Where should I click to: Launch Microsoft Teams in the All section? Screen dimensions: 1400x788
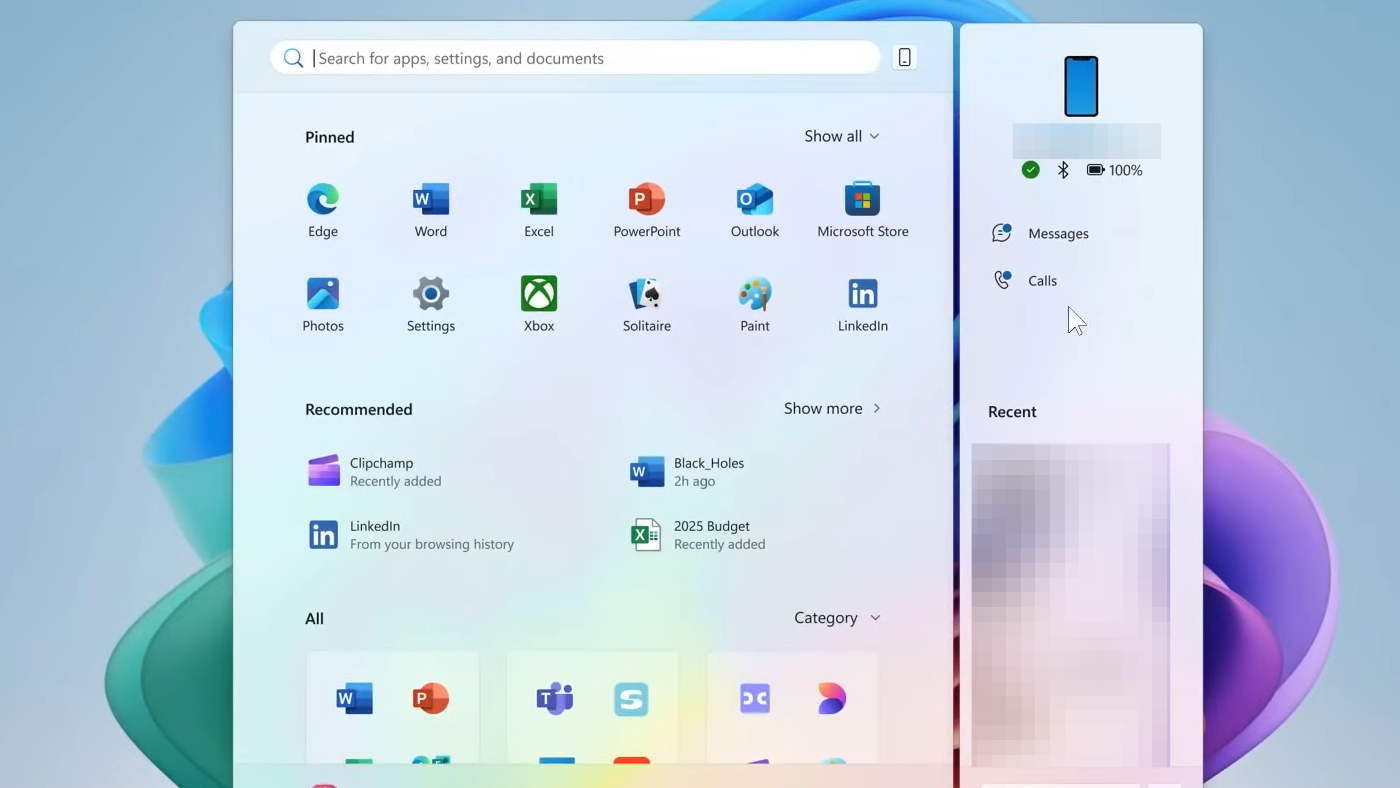click(554, 698)
